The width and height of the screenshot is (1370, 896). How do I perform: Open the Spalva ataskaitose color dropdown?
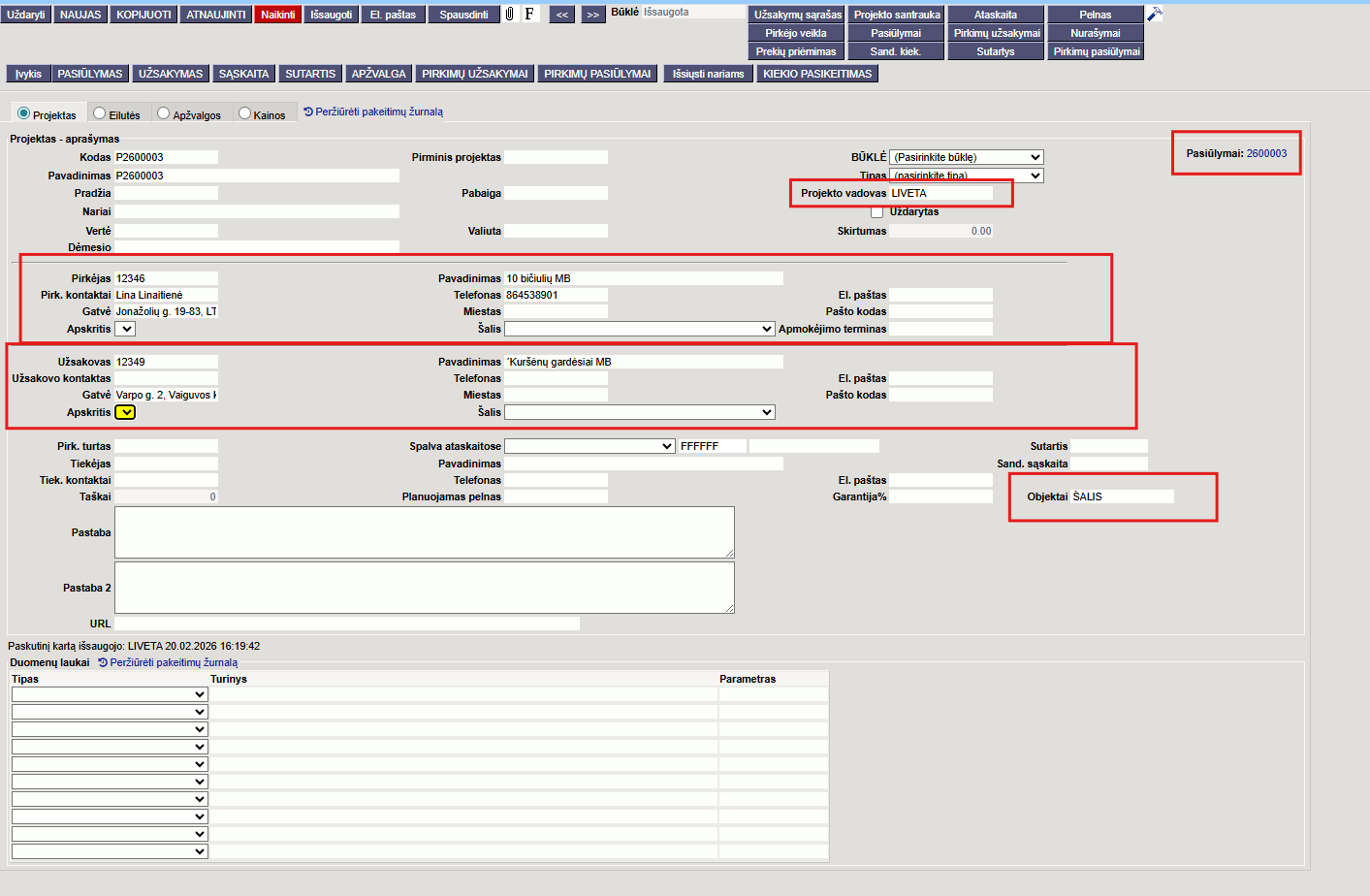pyautogui.click(x=589, y=446)
